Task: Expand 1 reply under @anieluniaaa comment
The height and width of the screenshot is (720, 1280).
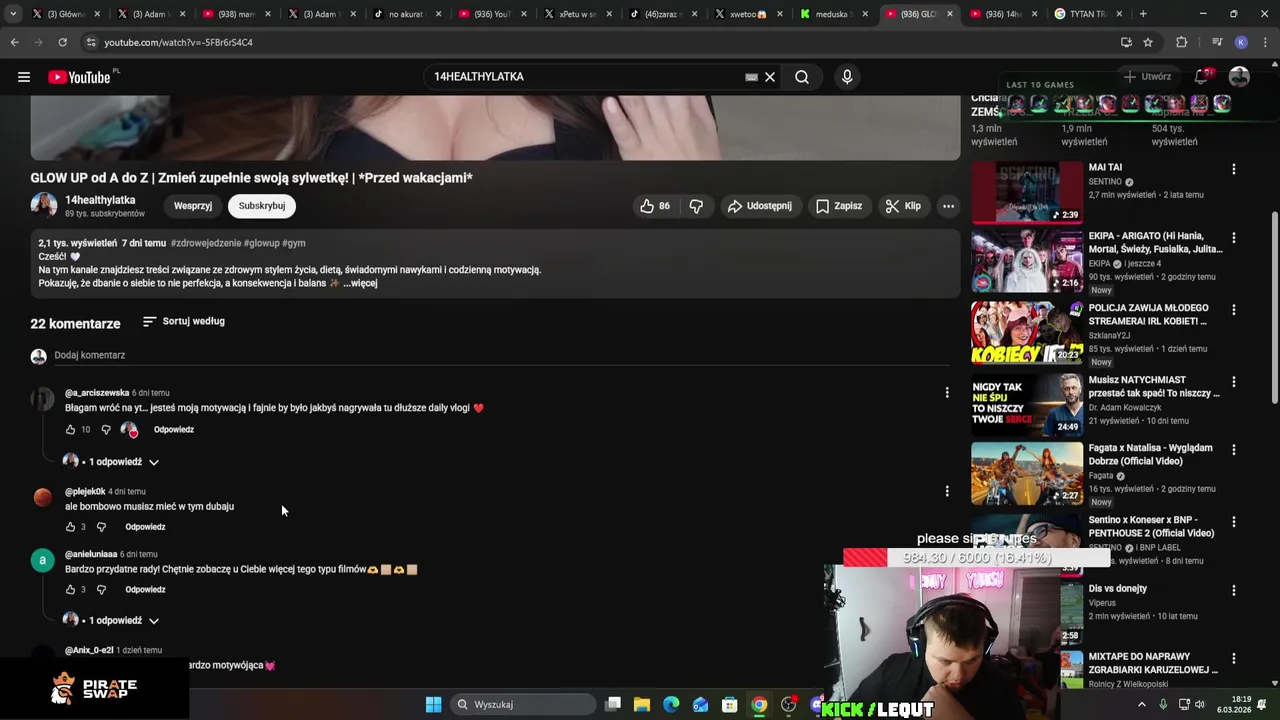Action: click(112, 620)
